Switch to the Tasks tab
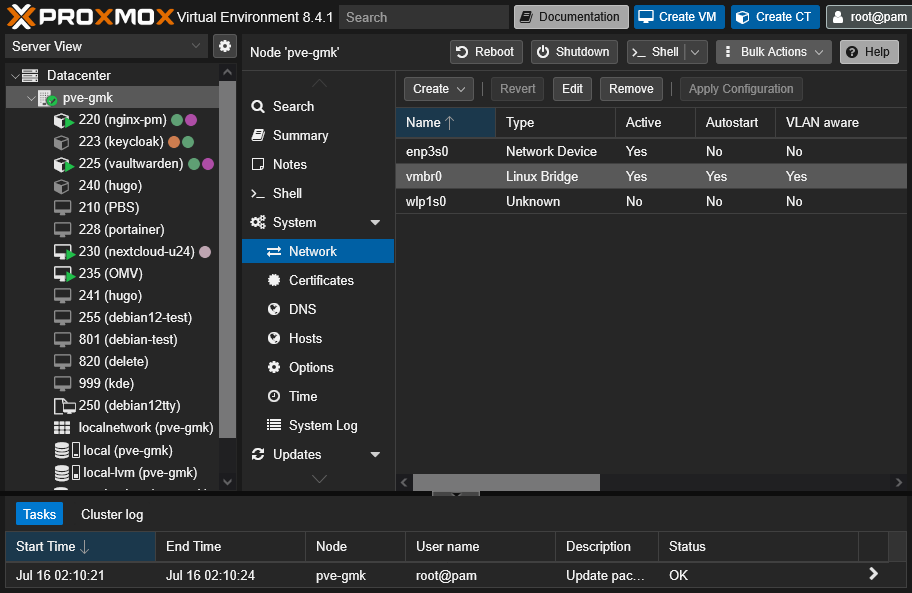This screenshot has width=912, height=593. (39, 515)
